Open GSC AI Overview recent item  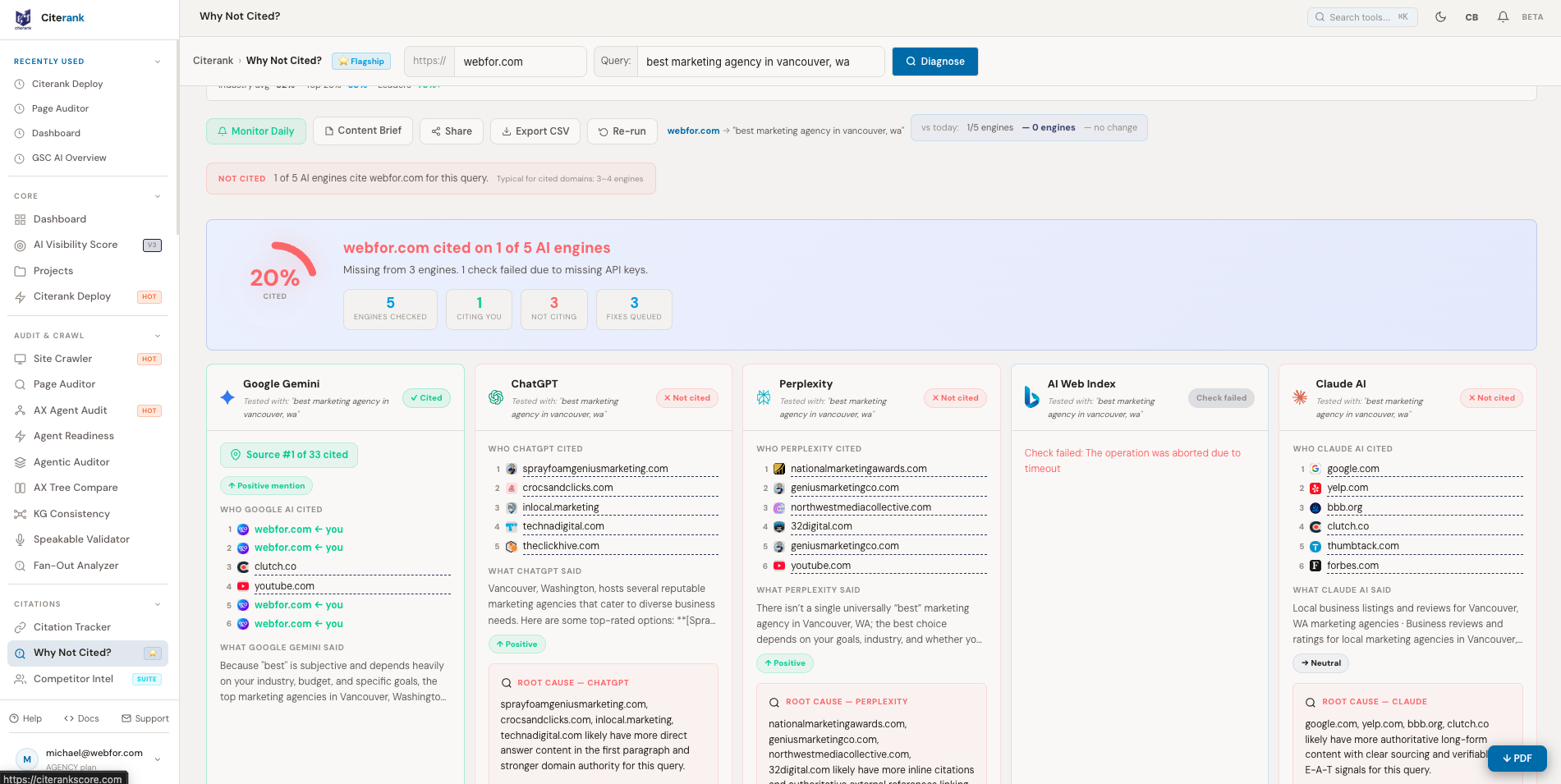pyautogui.click(x=88, y=158)
